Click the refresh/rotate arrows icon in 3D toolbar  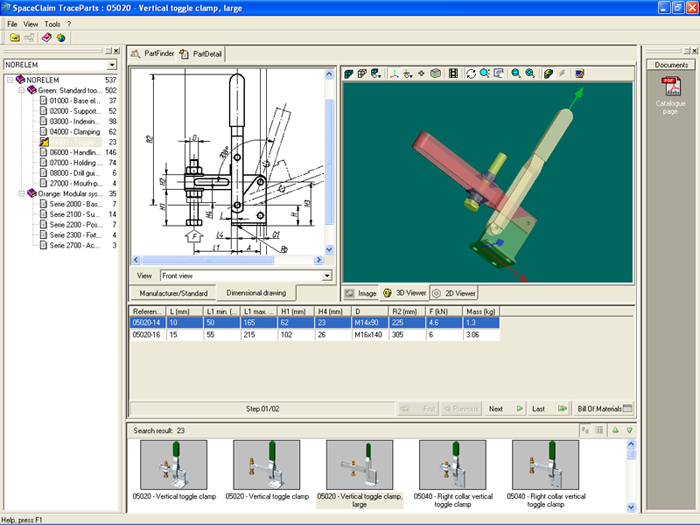470,73
